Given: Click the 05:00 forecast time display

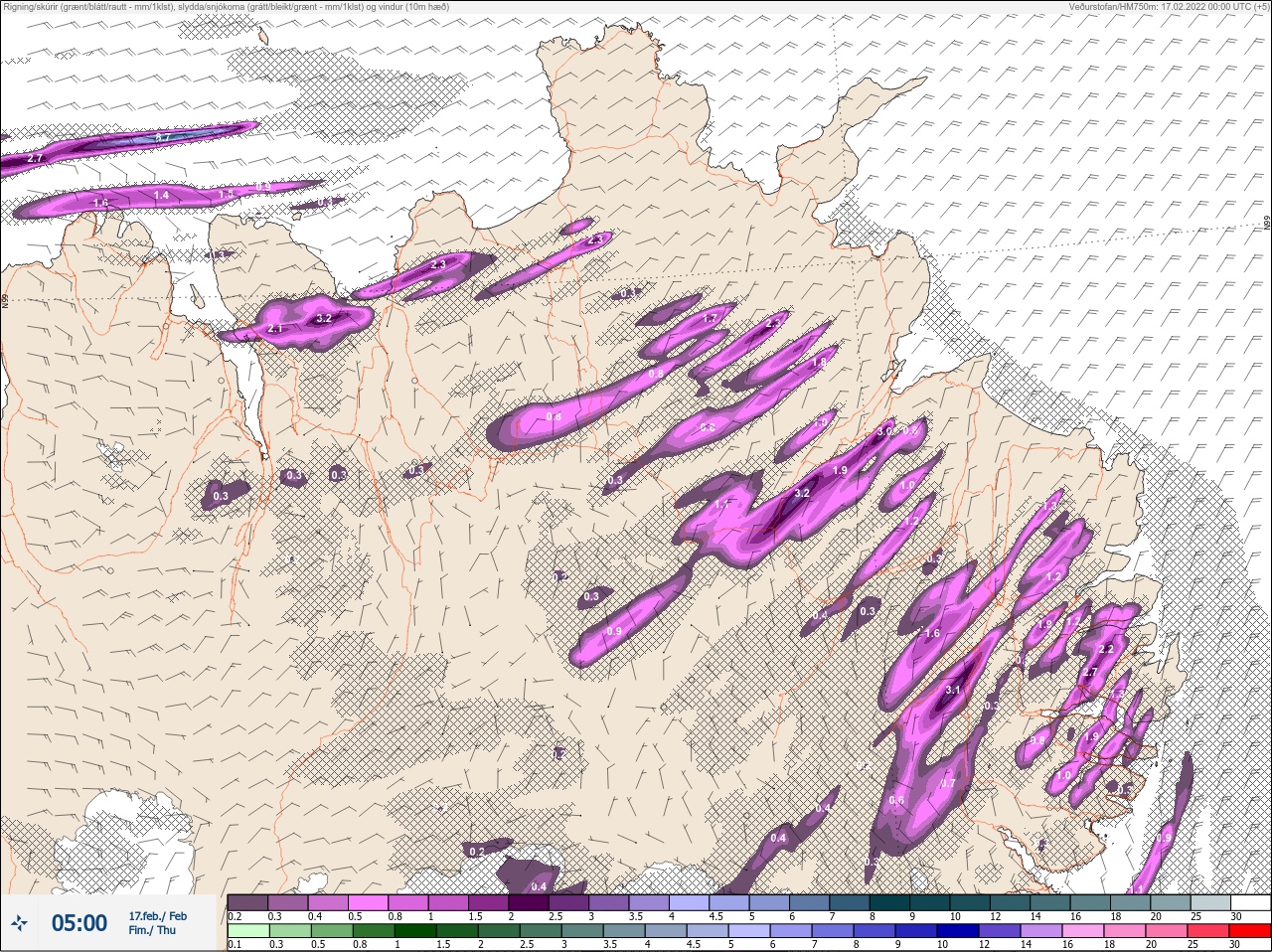Looking at the screenshot, I should (79, 923).
